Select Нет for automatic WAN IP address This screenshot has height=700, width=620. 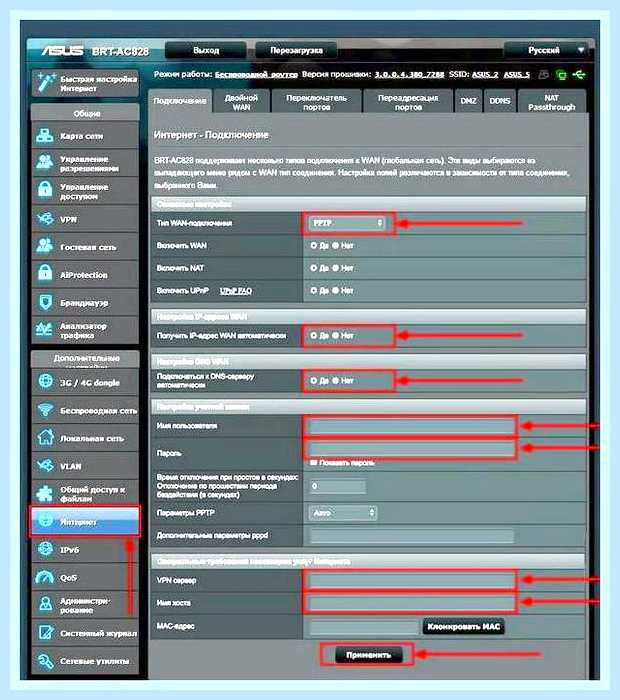coord(335,336)
